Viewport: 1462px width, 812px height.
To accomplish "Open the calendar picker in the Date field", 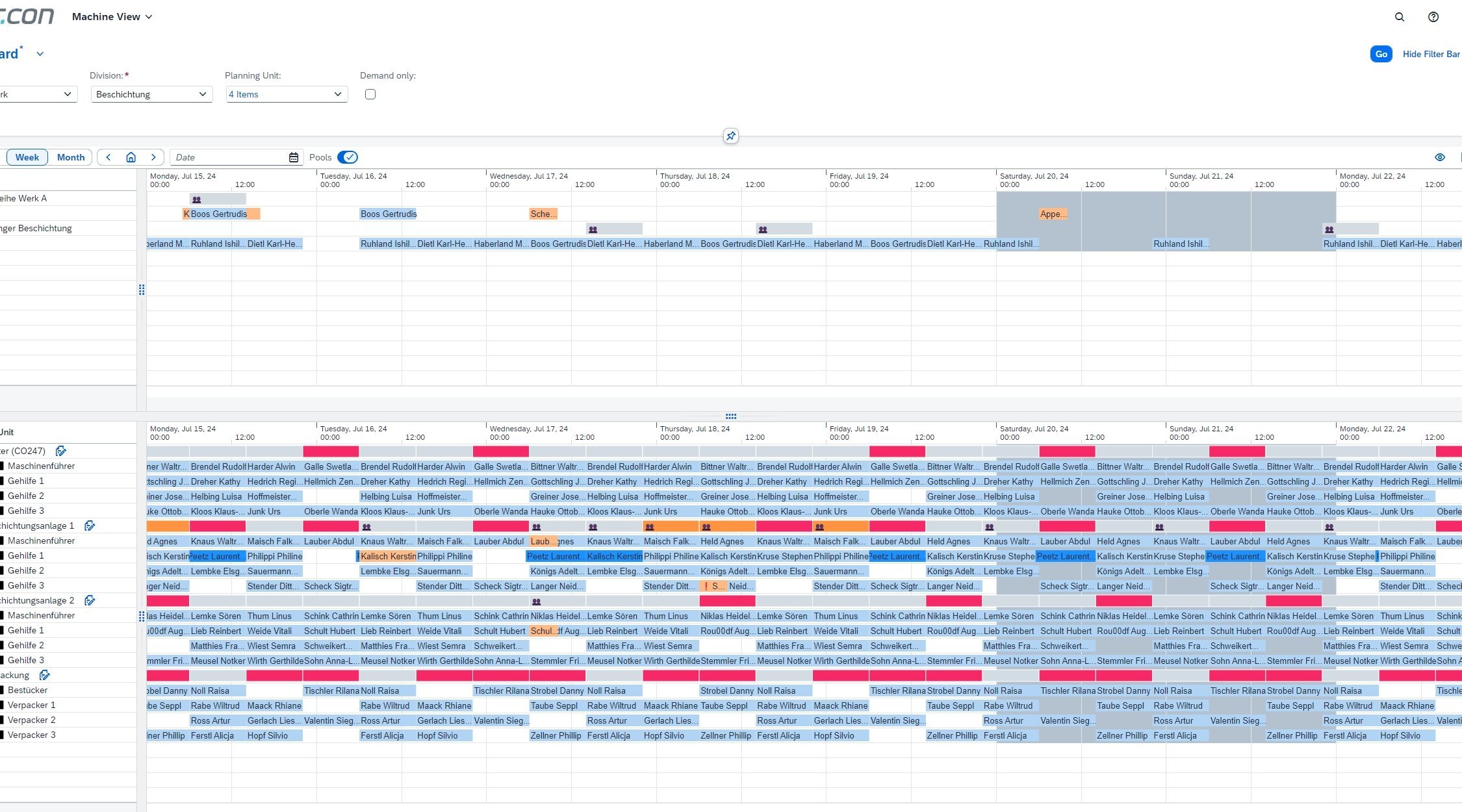I will tap(294, 157).
